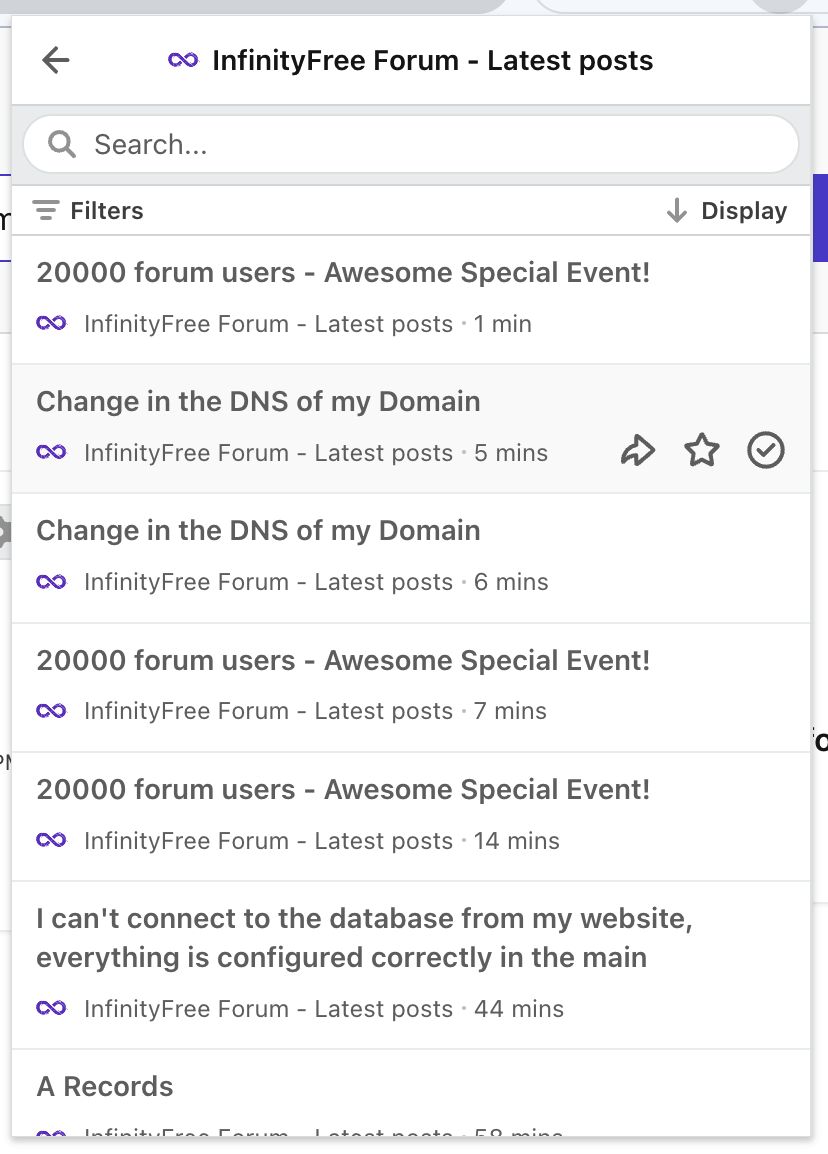The height and width of the screenshot is (1154, 828).
Task: Click feed source label under 44 mins post
Action: coord(268,1009)
